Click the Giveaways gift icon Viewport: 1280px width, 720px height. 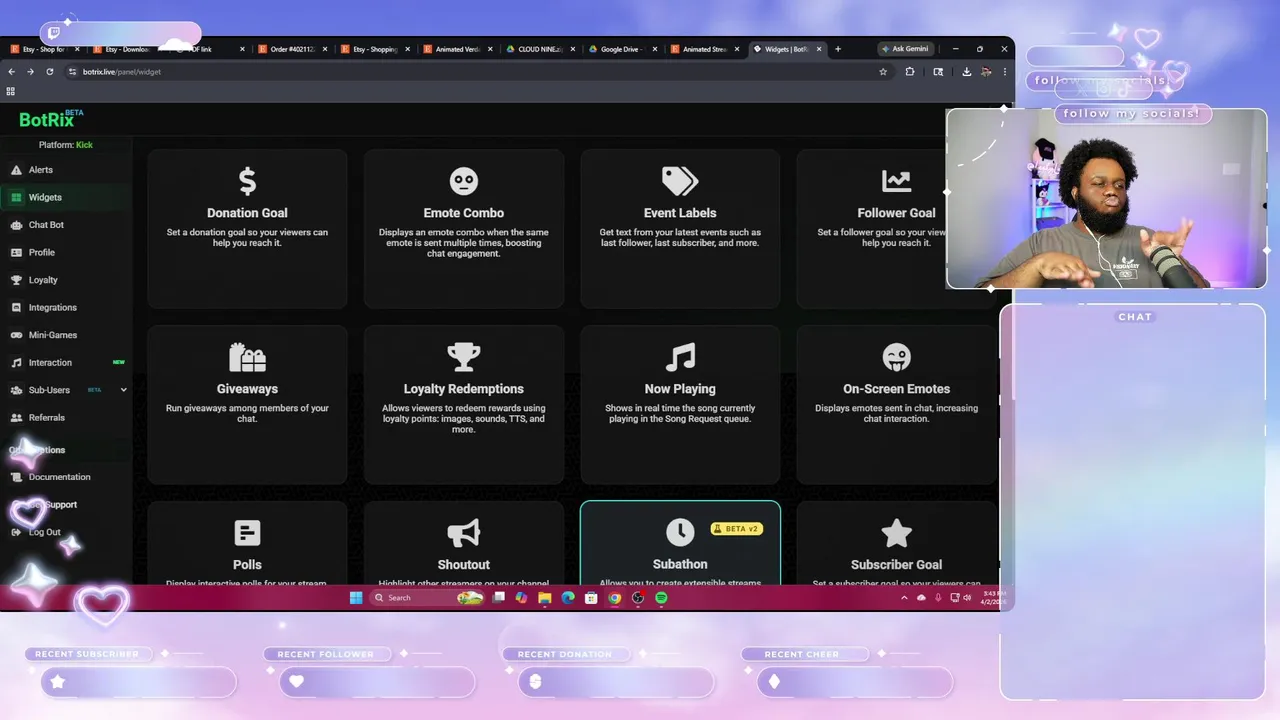(x=247, y=357)
